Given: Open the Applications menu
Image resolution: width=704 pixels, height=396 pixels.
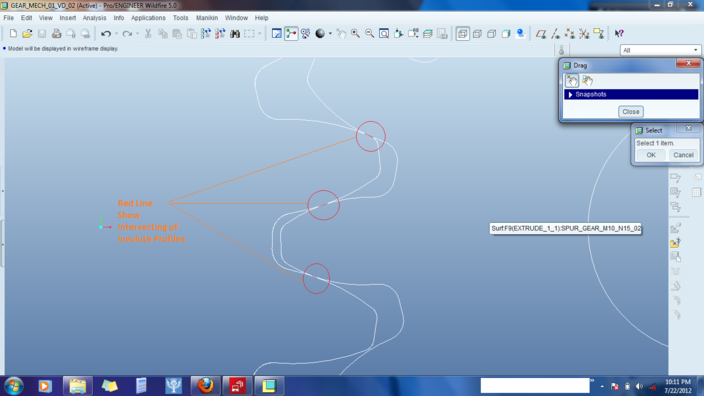Looking at the screenshot, I should coord(148,18).
